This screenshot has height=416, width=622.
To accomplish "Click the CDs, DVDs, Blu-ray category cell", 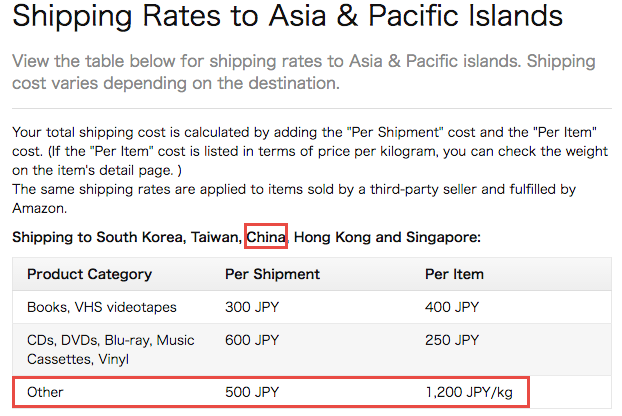I will [x=111, y=349].
